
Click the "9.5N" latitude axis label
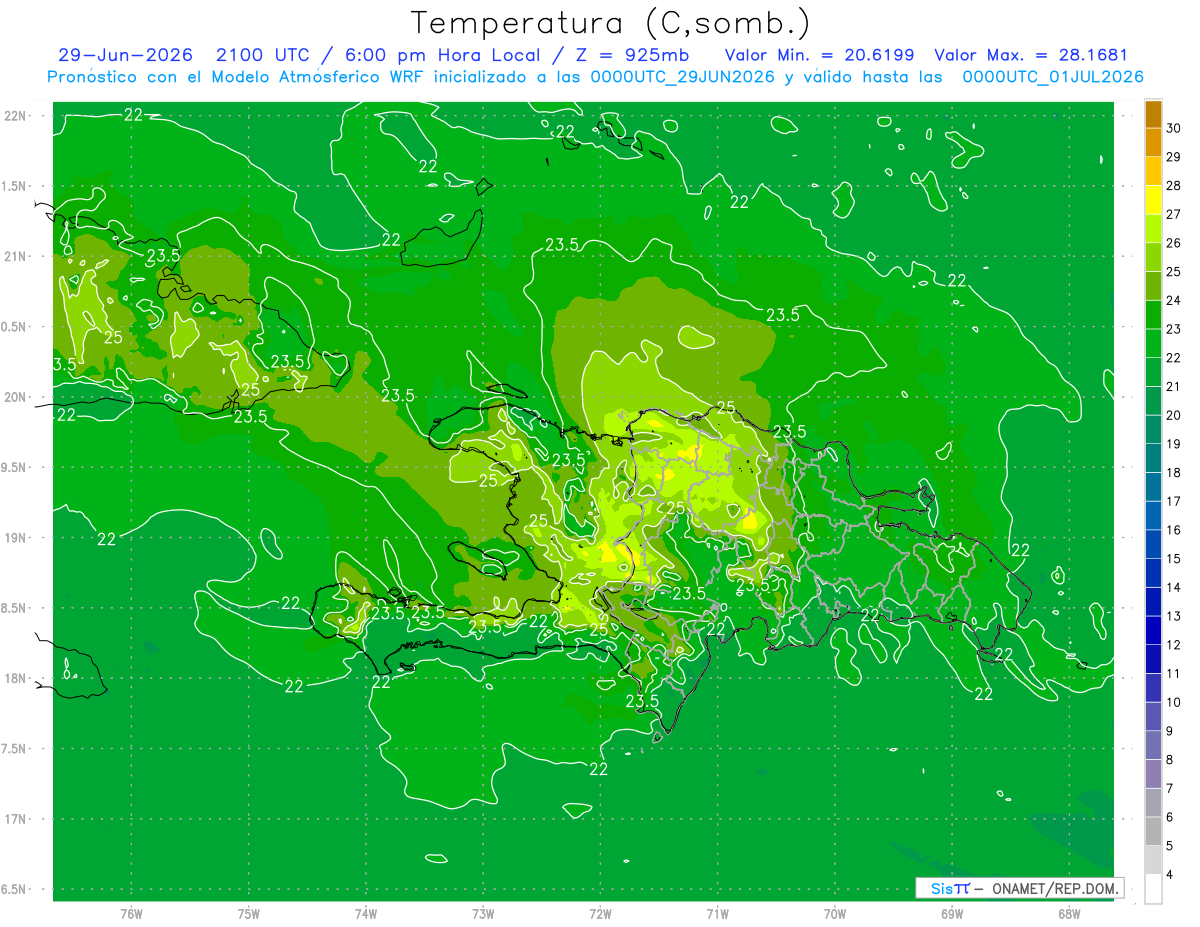[x=15, y=467]
